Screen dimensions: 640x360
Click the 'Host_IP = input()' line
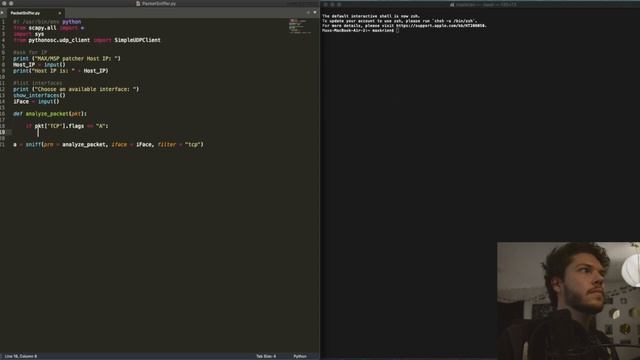pyautogui.click(x=39, y=64)
